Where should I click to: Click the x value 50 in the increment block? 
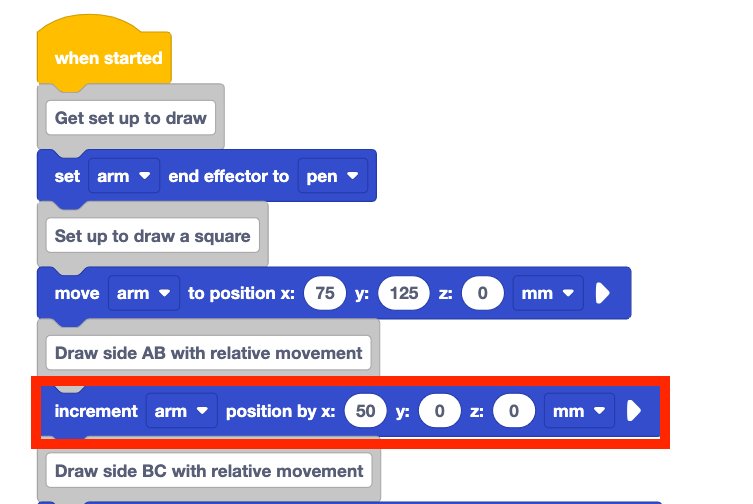pos(365,411)
